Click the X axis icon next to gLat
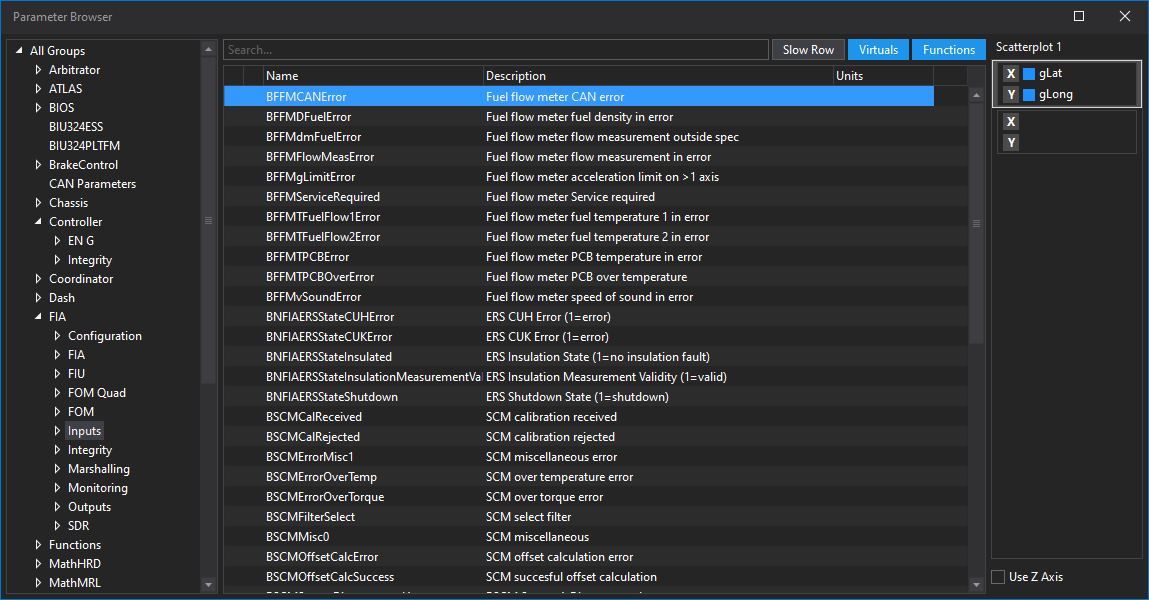 coord(1010,73)
